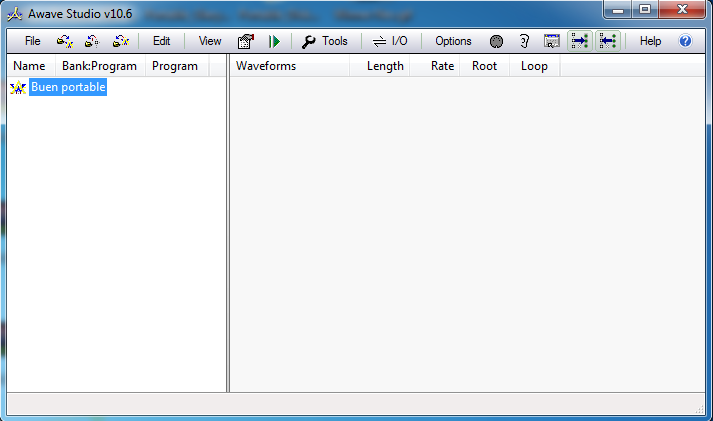Open the Edit menu

pos(161,41)
